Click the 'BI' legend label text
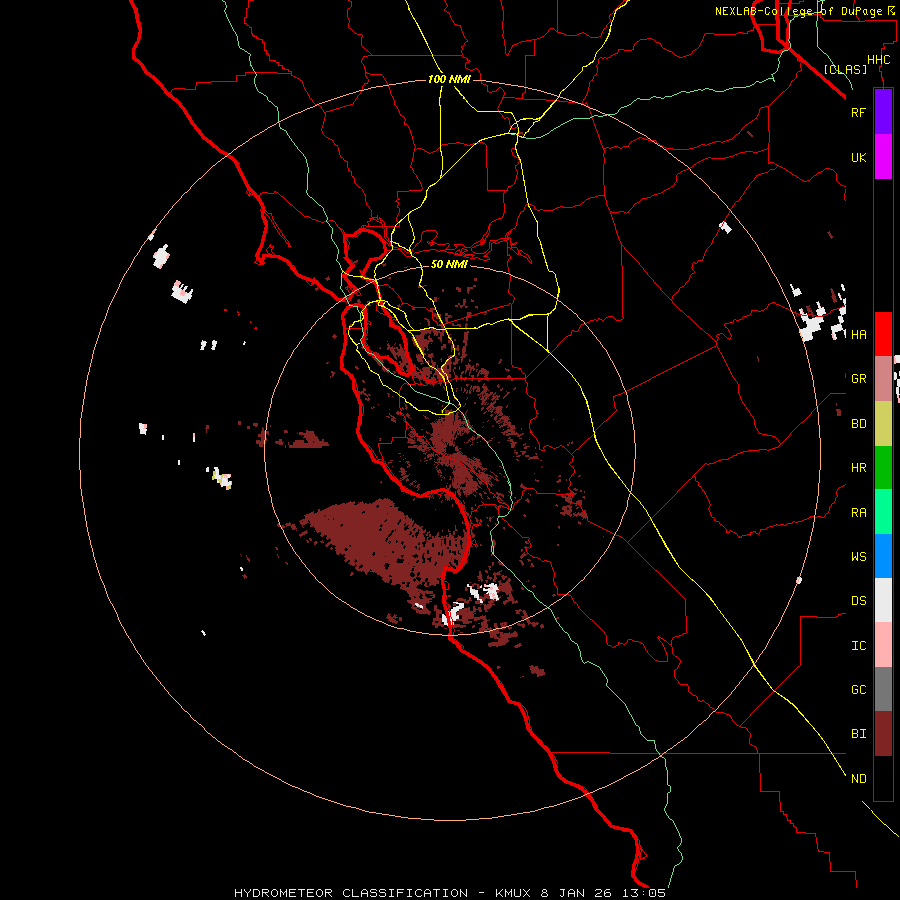The image size is (900, 900). click(x=858, y=734)
